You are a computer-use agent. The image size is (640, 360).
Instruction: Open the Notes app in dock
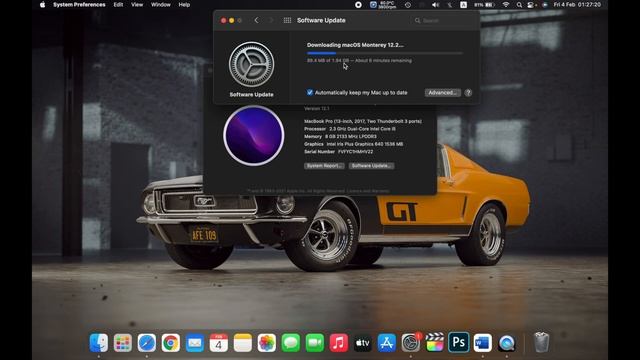click(243, 342)
